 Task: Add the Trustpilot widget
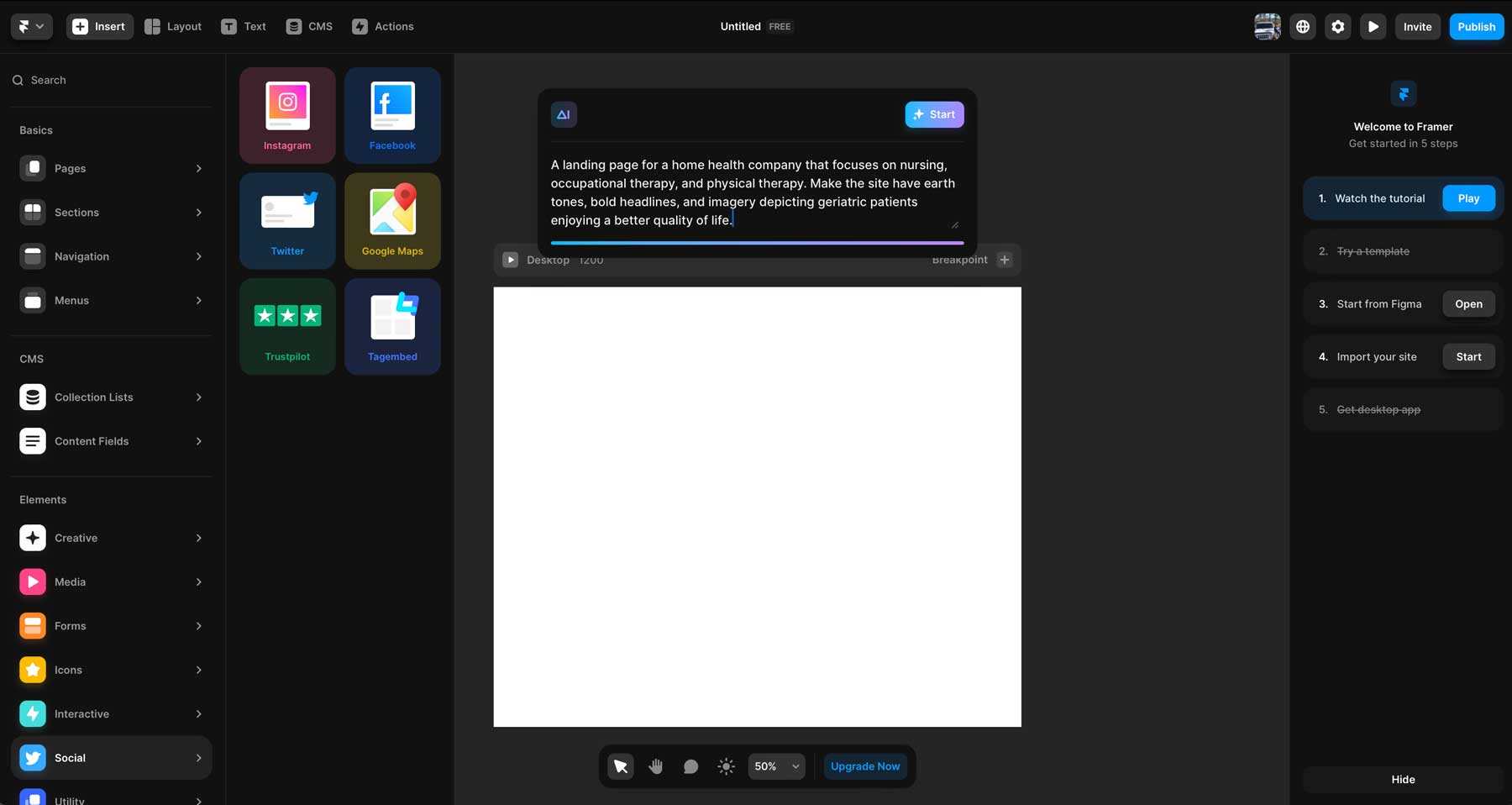point(287,326)
